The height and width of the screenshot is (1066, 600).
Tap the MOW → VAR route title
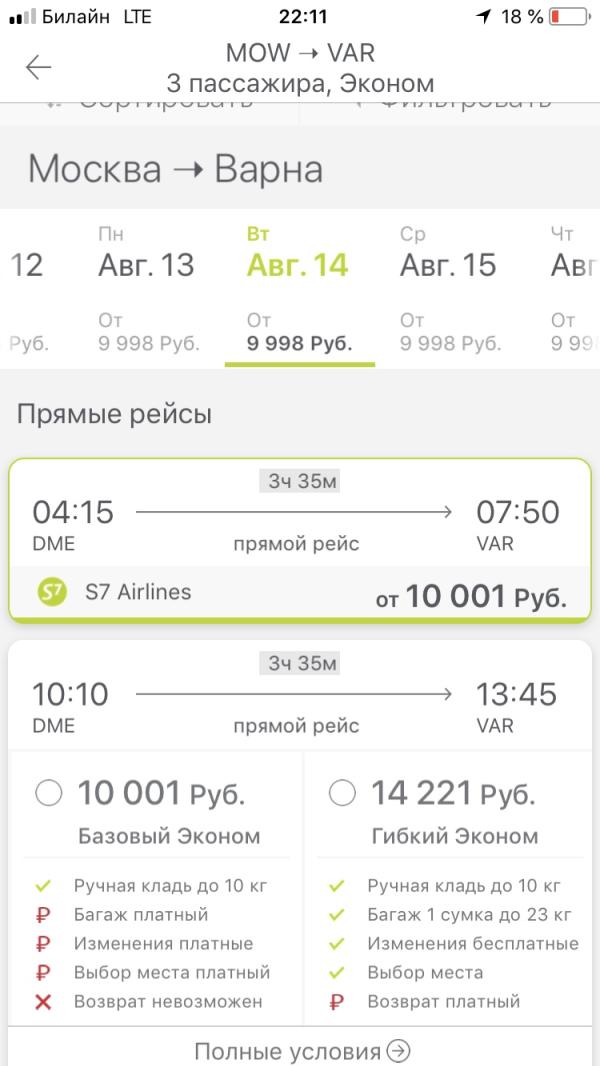point(300,52)
